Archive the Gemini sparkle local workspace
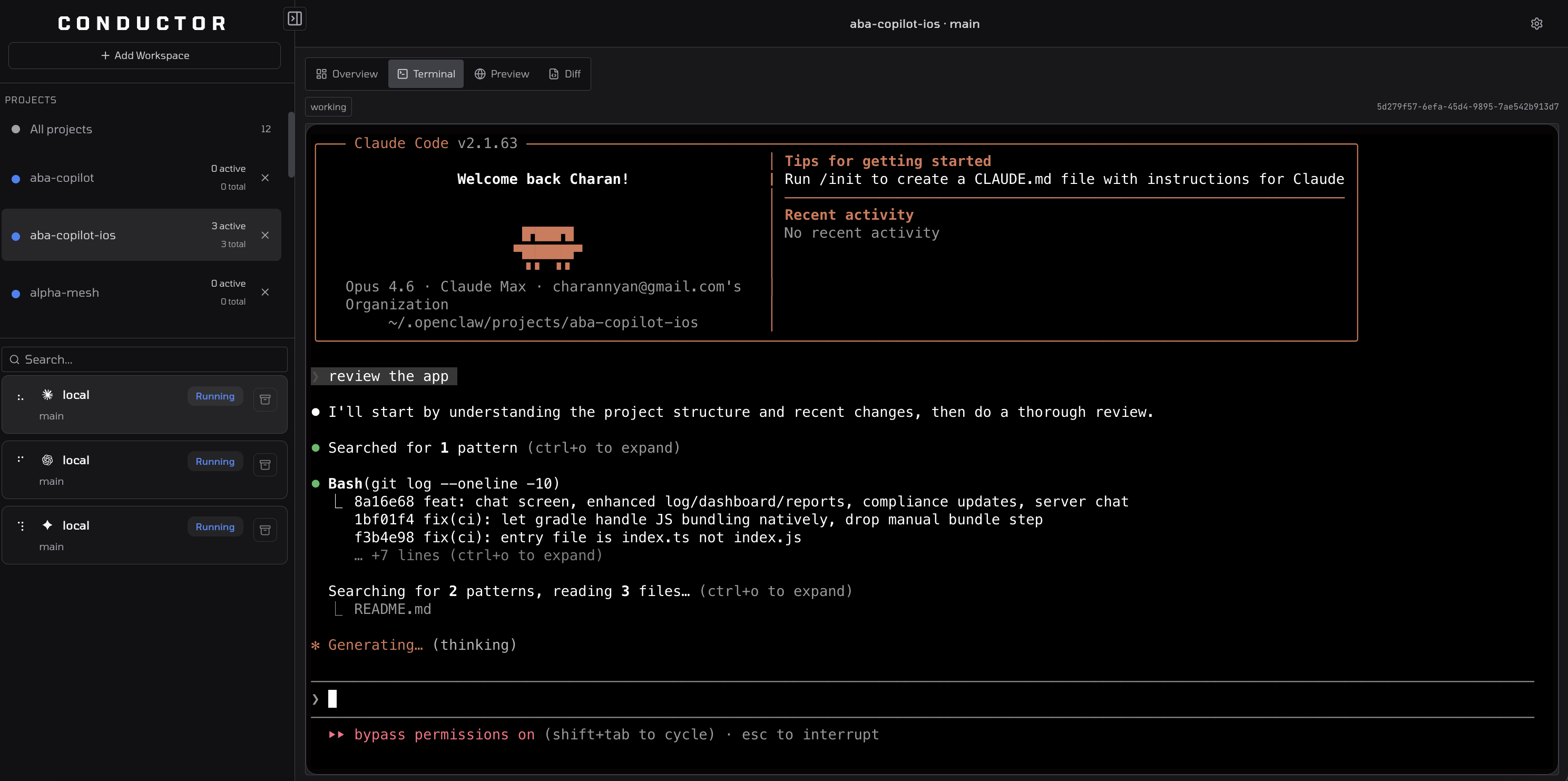 265,530
